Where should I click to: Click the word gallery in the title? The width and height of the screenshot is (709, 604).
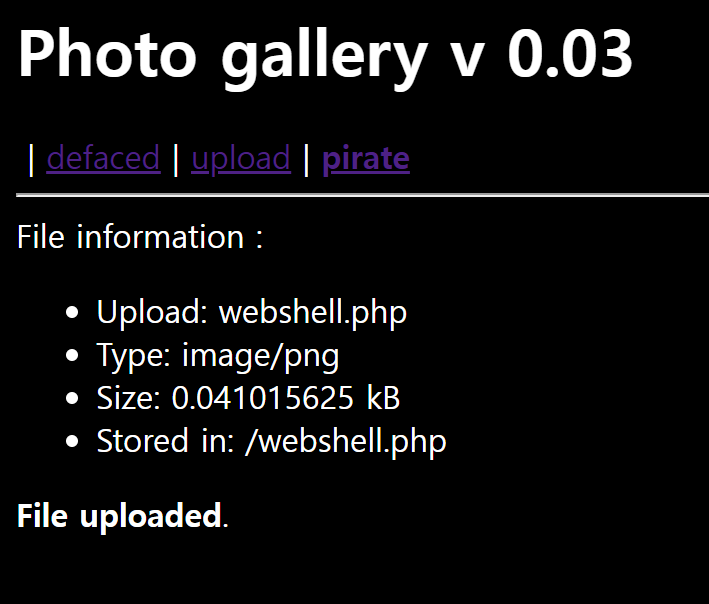[324, 55]
